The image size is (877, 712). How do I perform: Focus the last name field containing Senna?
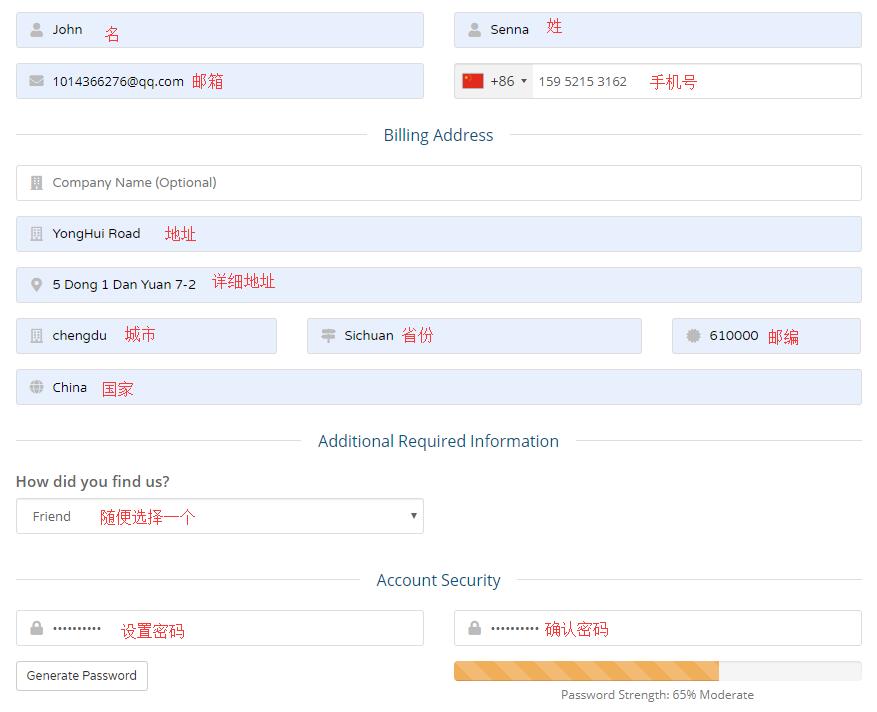pos(658,30)
